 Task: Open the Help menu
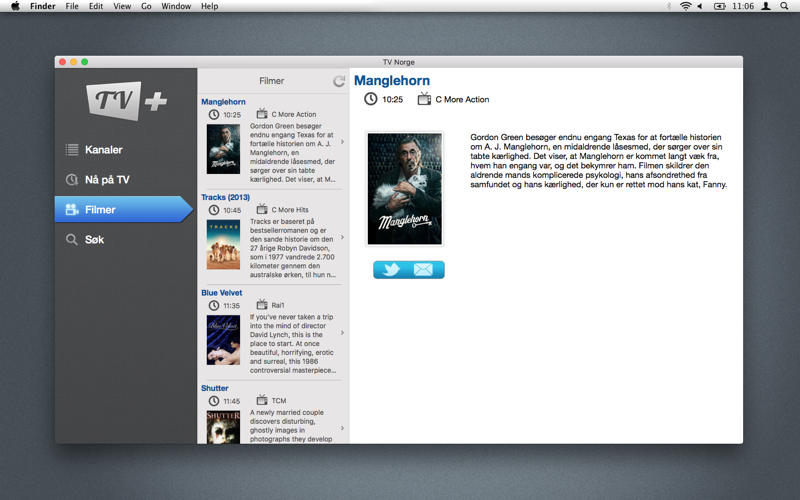pyautogui.click(x=210, y=6)
